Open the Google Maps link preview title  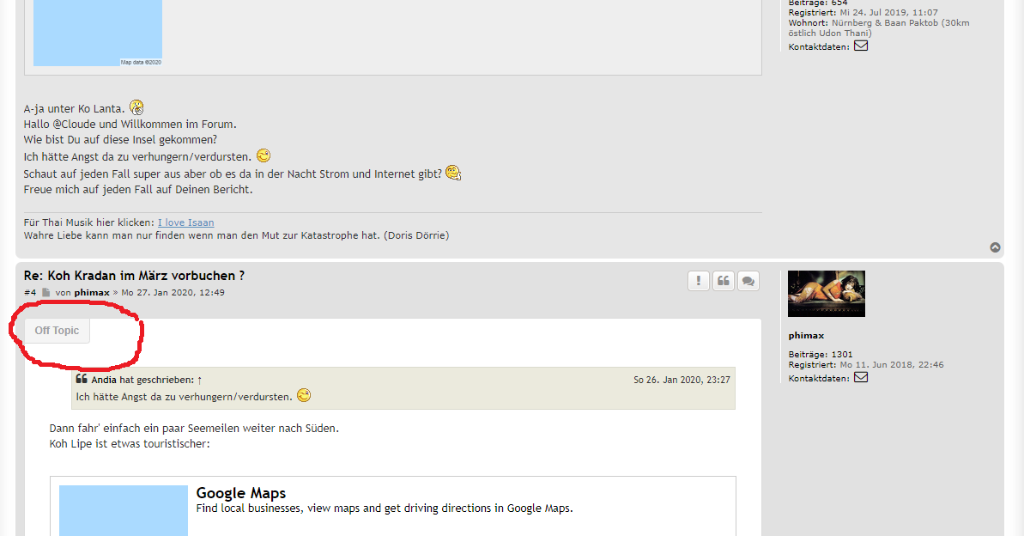tap(241, 493)
